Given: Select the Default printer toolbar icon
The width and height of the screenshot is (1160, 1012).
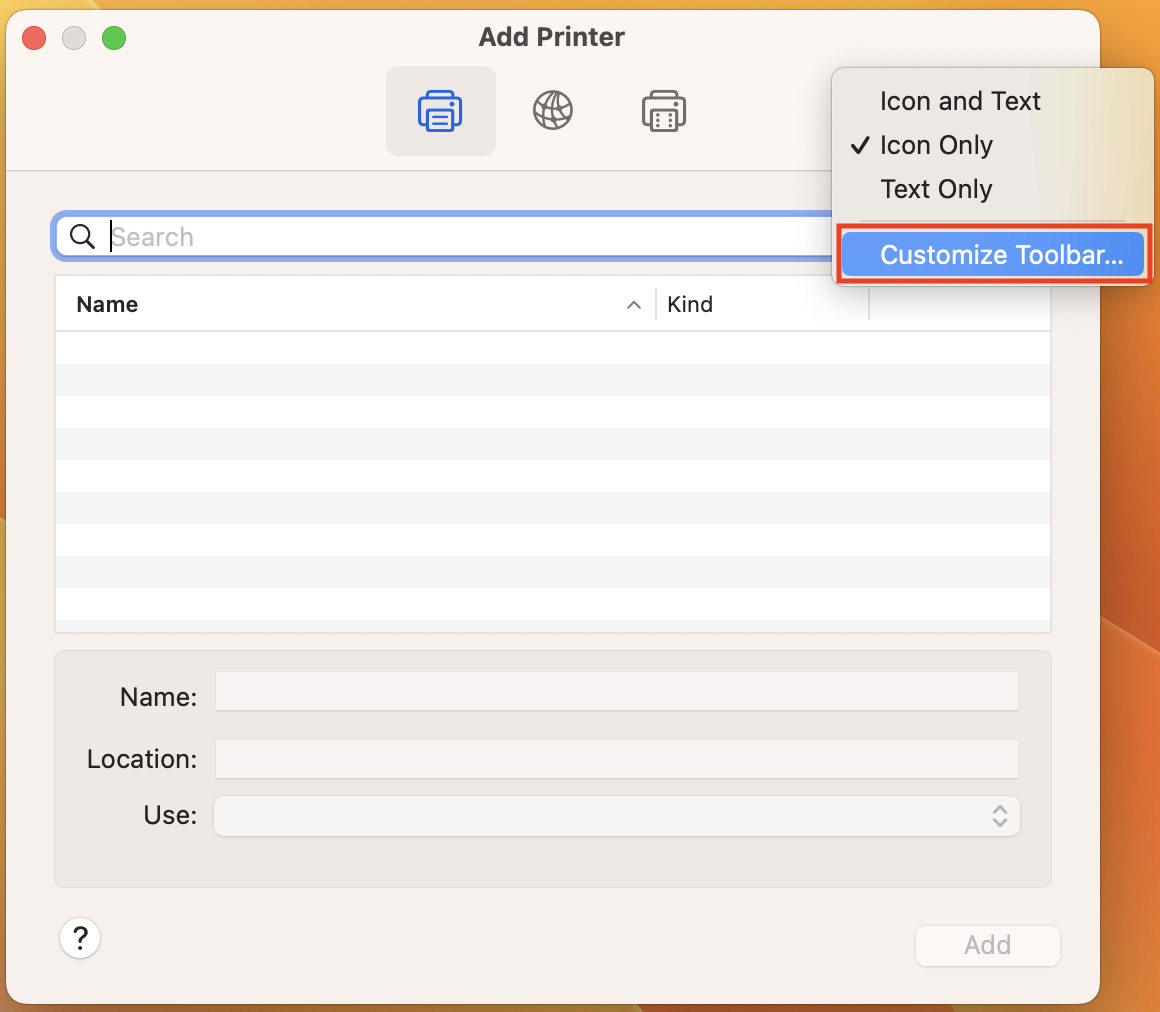Looking at the screenshot, I should click(440, 111).
